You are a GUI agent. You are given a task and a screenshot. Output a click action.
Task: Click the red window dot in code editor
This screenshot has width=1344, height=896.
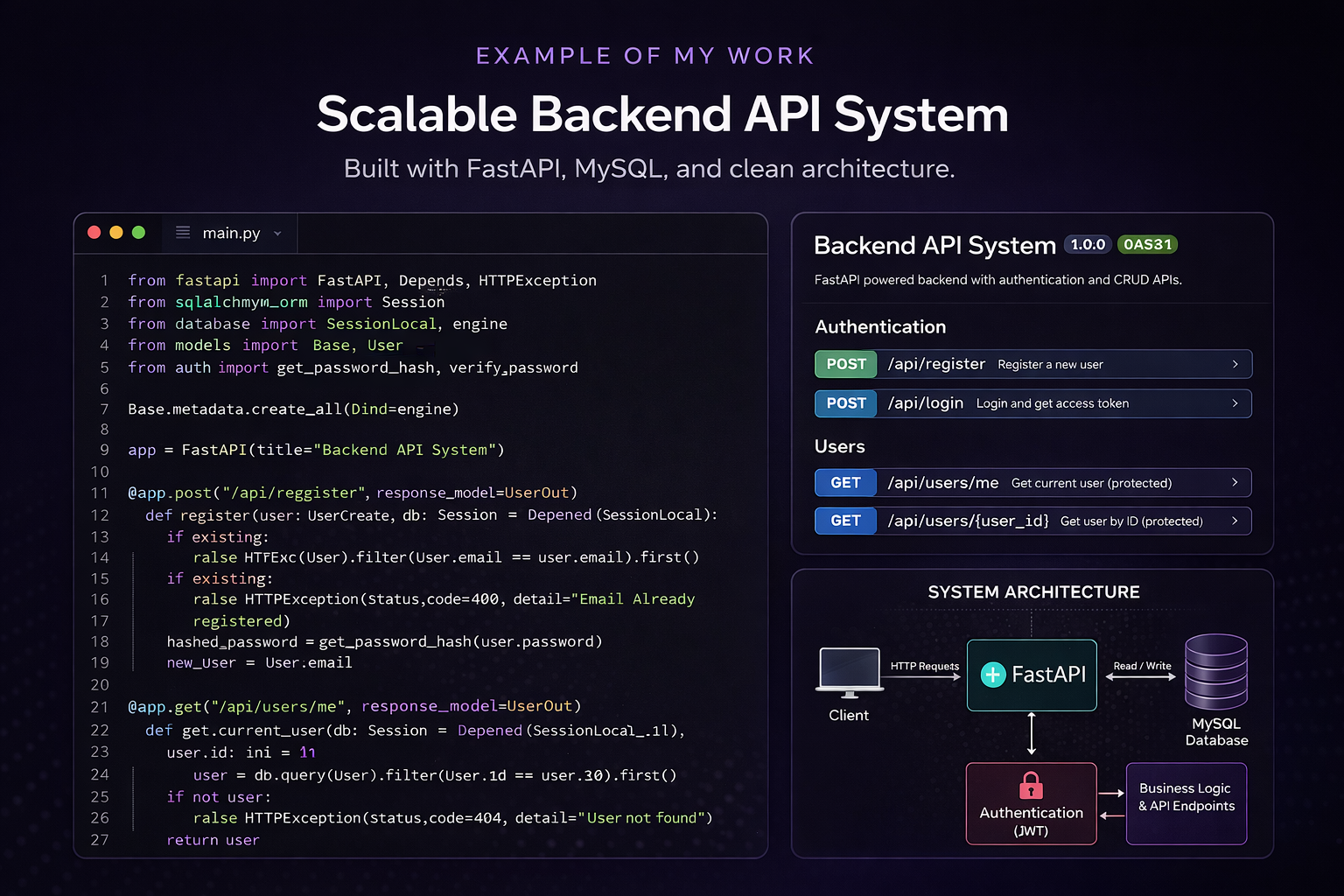tap(94, 233)
